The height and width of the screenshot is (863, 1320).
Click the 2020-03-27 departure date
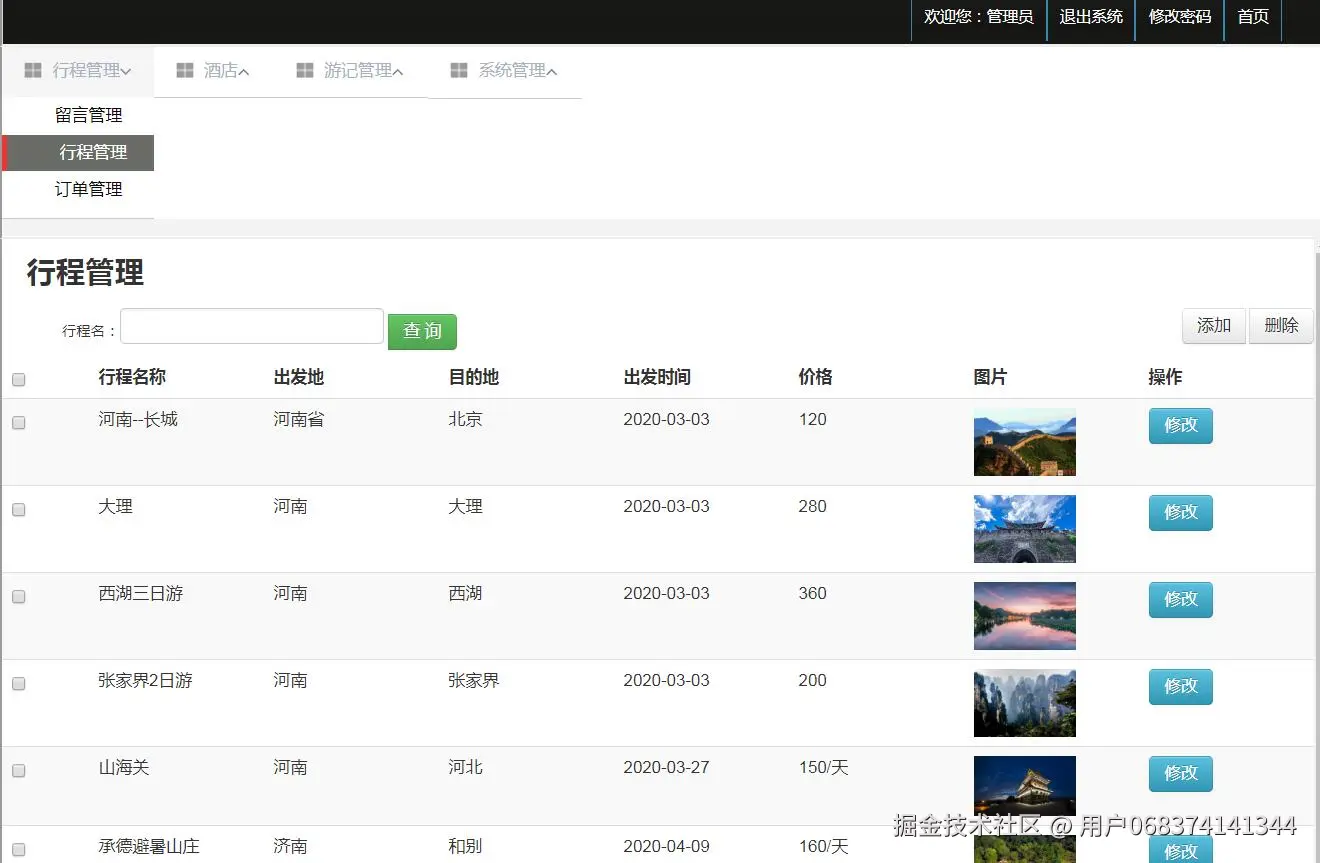(x=667, y=768)
